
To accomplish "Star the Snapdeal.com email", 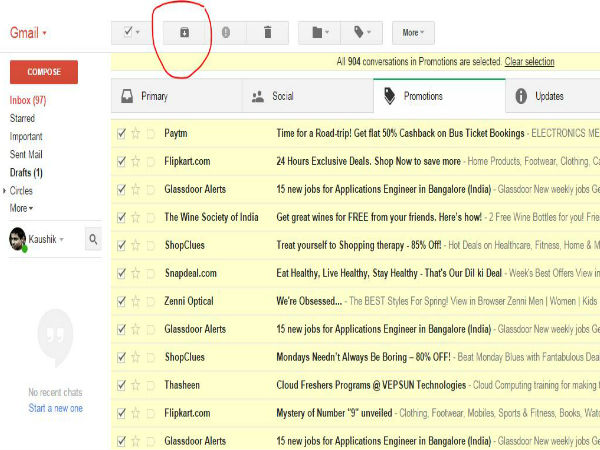I will (135, 273).
